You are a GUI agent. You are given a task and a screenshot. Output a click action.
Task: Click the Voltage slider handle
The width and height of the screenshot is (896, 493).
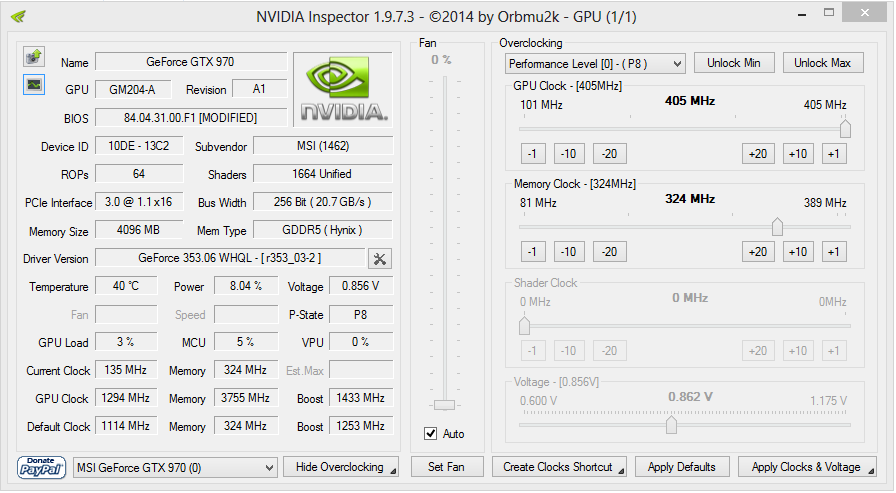(671, 425)
